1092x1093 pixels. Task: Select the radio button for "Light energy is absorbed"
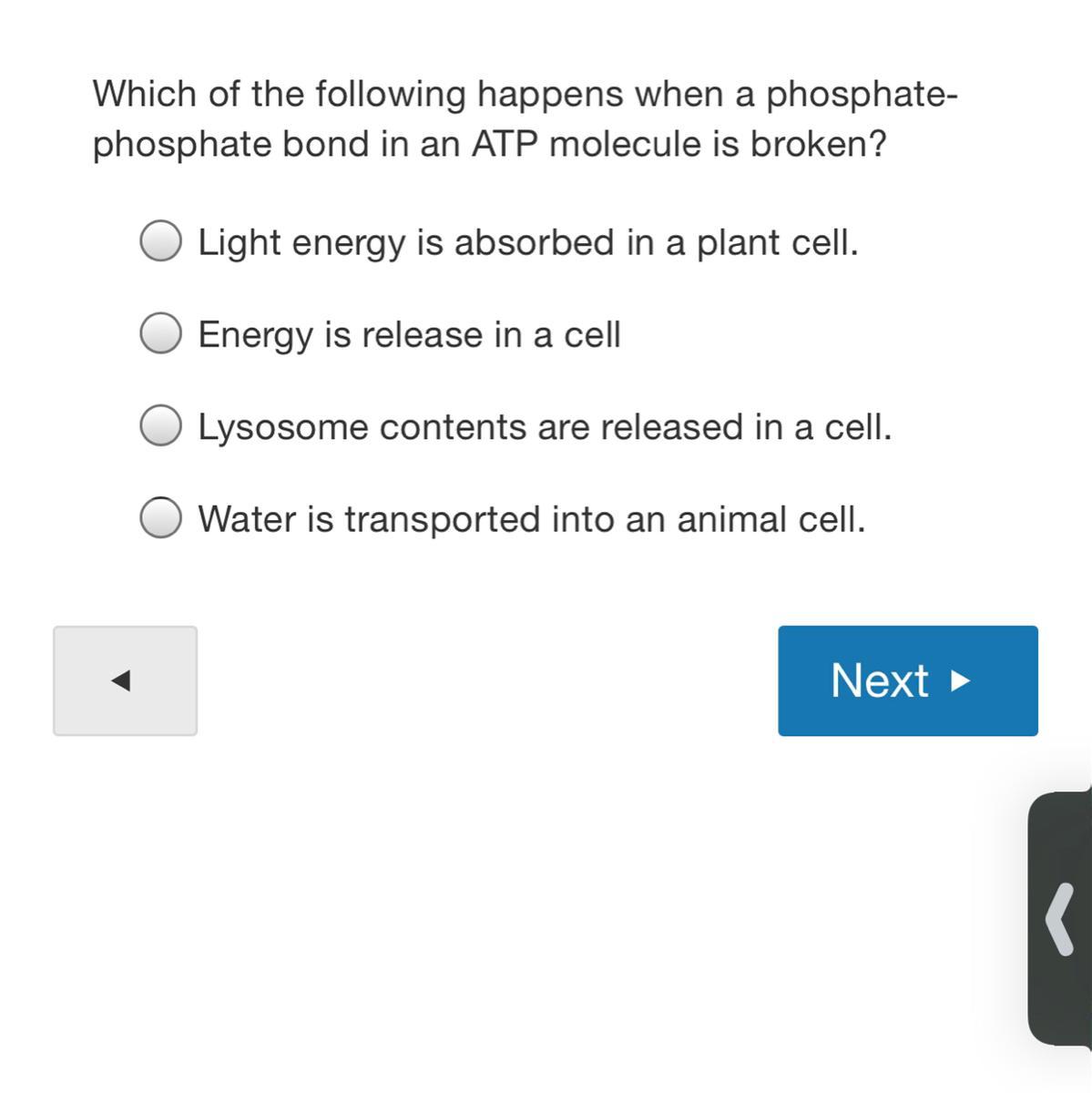[x=160, y=241]
